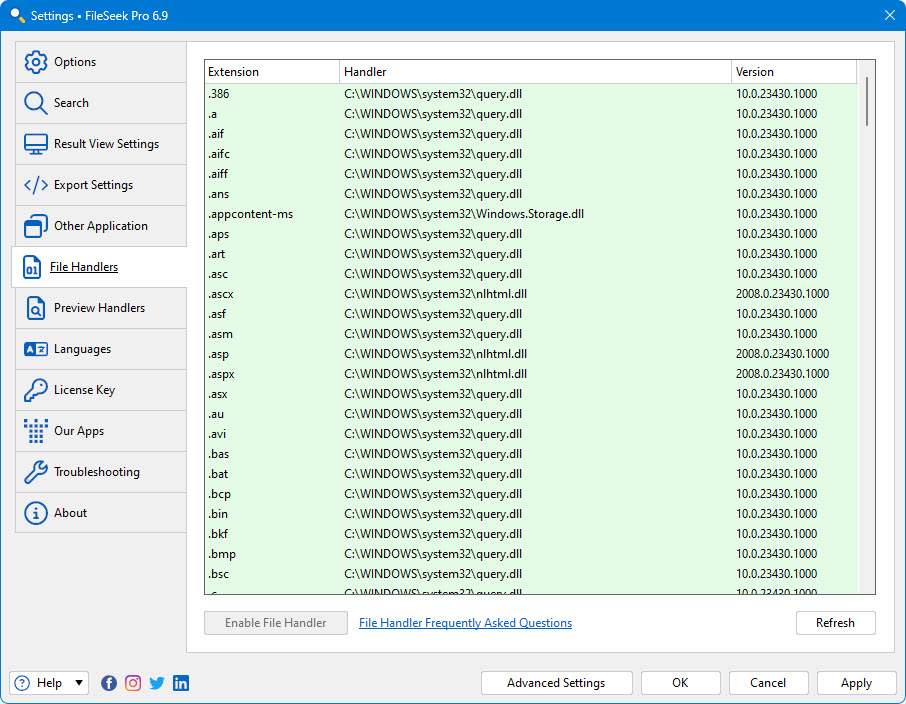
Task: Close the Settings window
Action: (890, 16)
